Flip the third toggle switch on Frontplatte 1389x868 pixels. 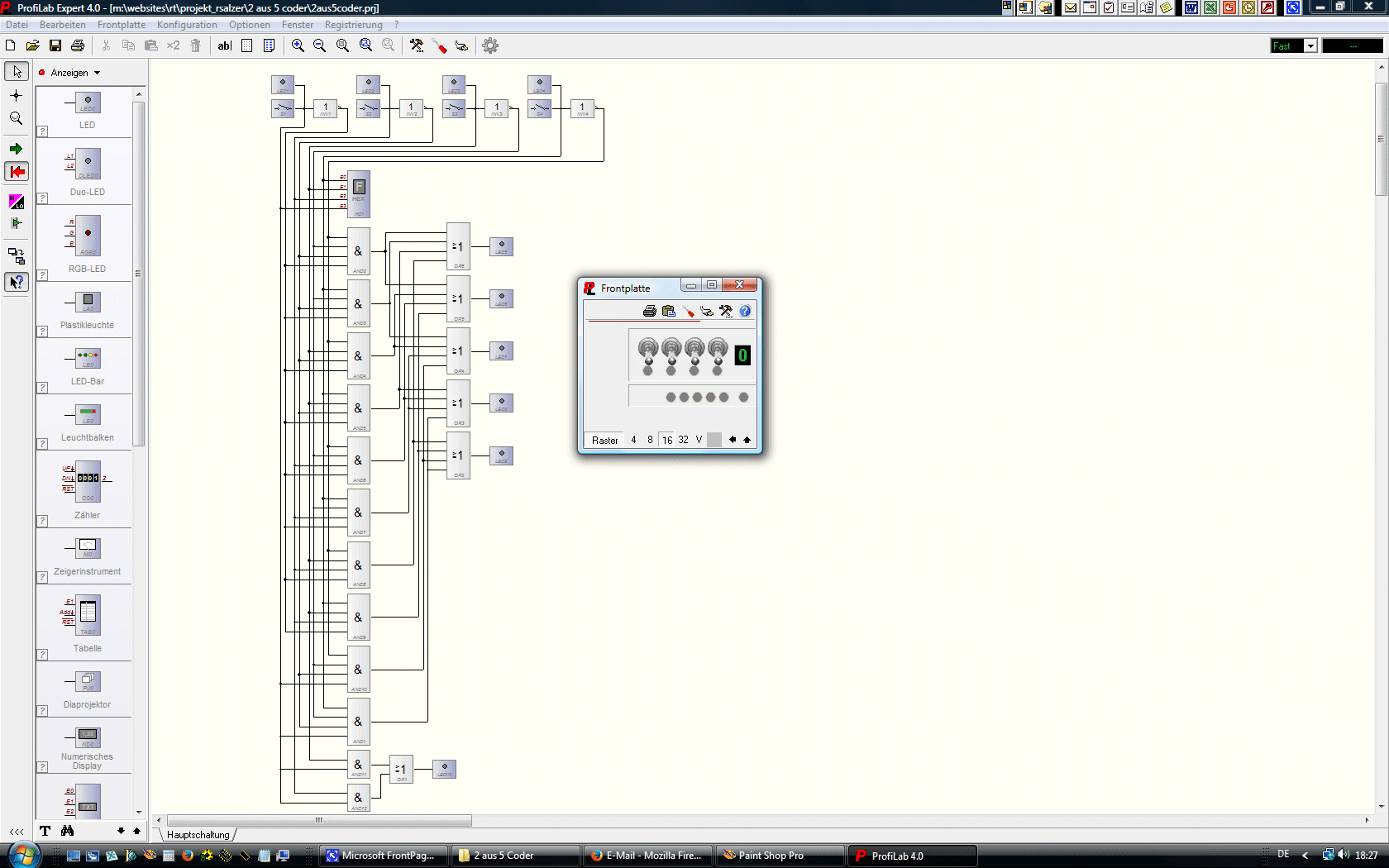(694, 351)
